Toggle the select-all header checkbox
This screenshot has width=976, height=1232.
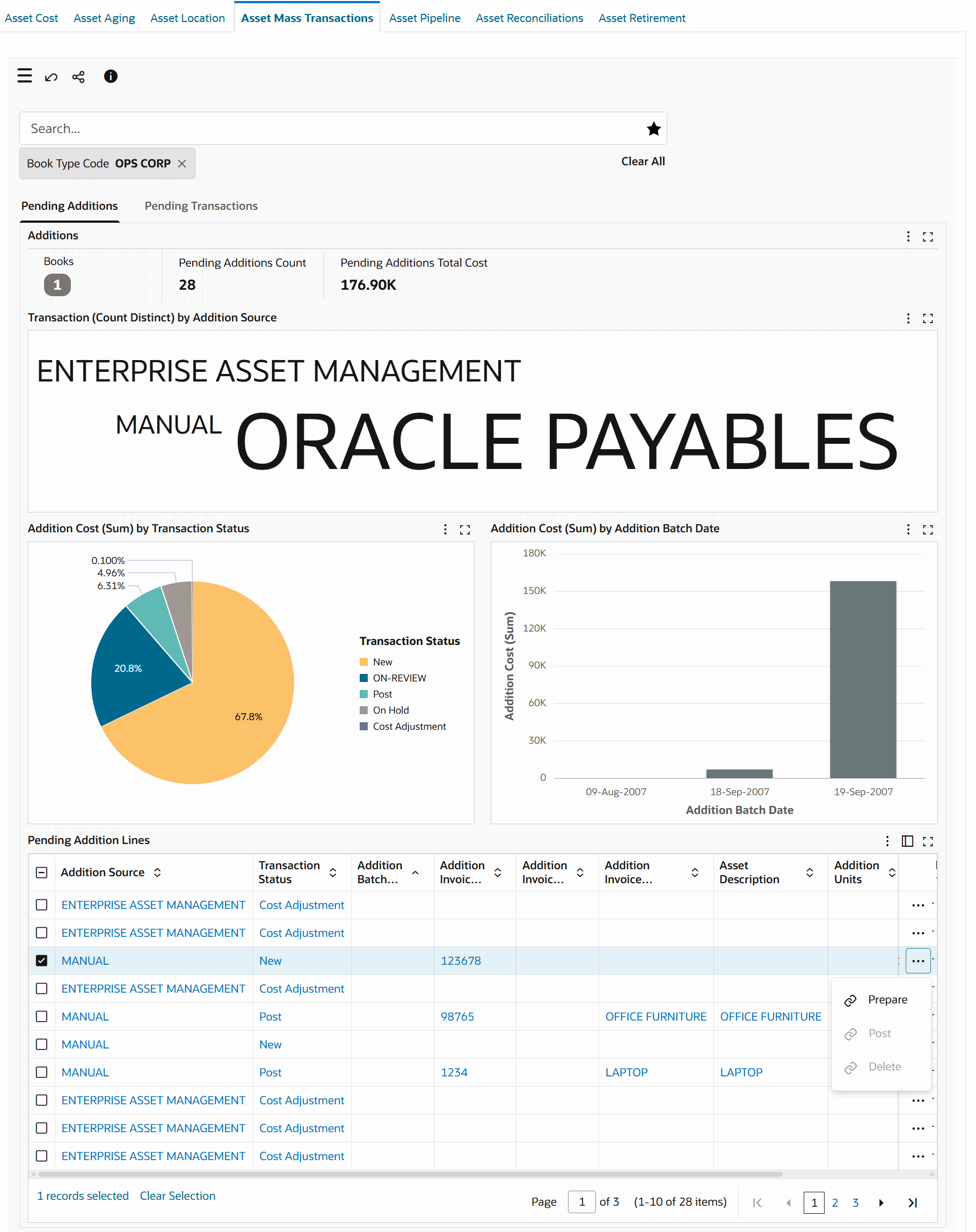[x=42, y=872]
